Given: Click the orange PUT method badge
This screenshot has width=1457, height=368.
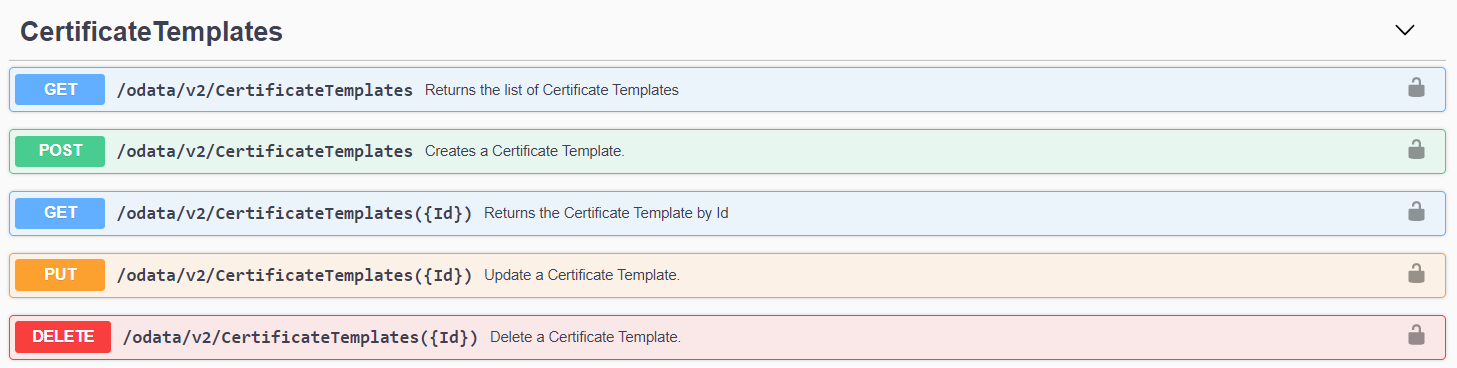Looking at the screenshot, I should coord(60,275).
